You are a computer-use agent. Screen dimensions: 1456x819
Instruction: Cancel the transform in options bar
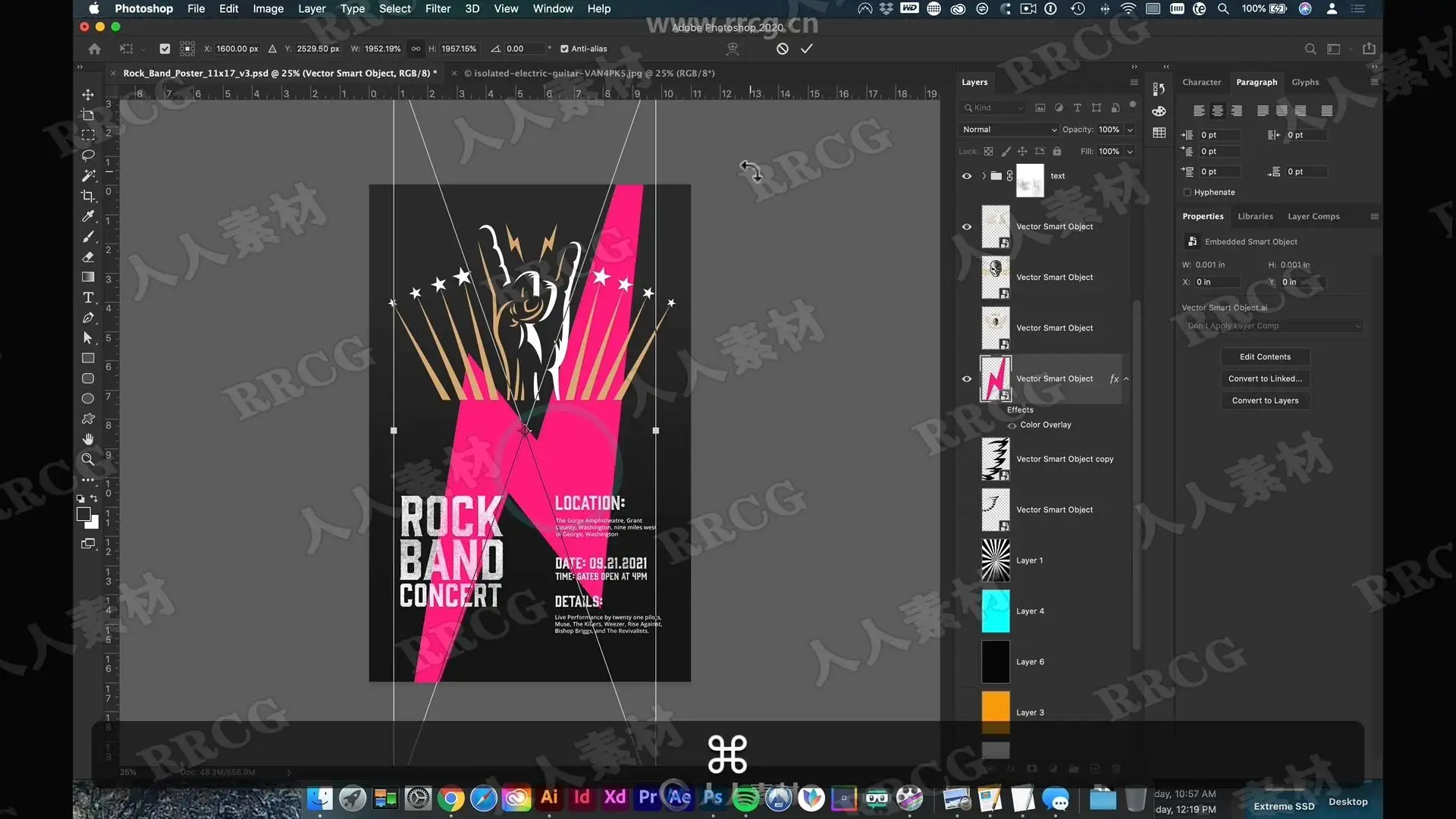(x=783, y=49)
